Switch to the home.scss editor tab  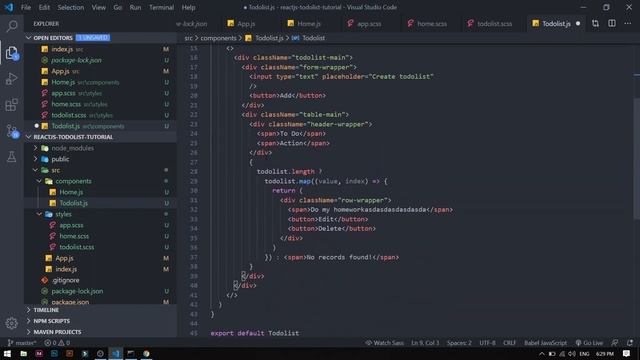pyautogui.click(x=431, y=24)
